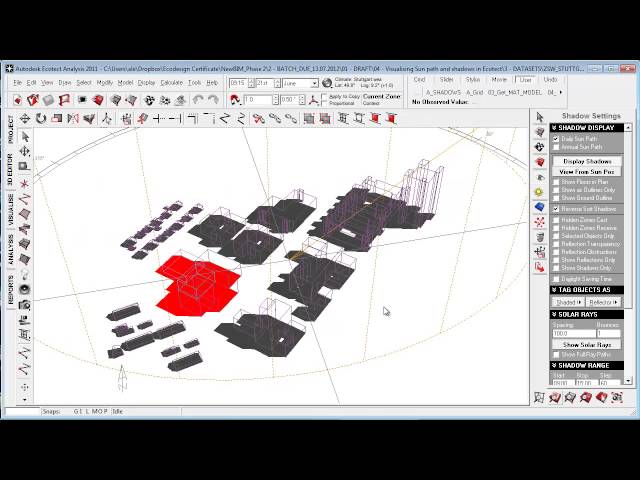640x480 pixels.
Task: Click the red rays icon in panel selector
Action: 540,222
